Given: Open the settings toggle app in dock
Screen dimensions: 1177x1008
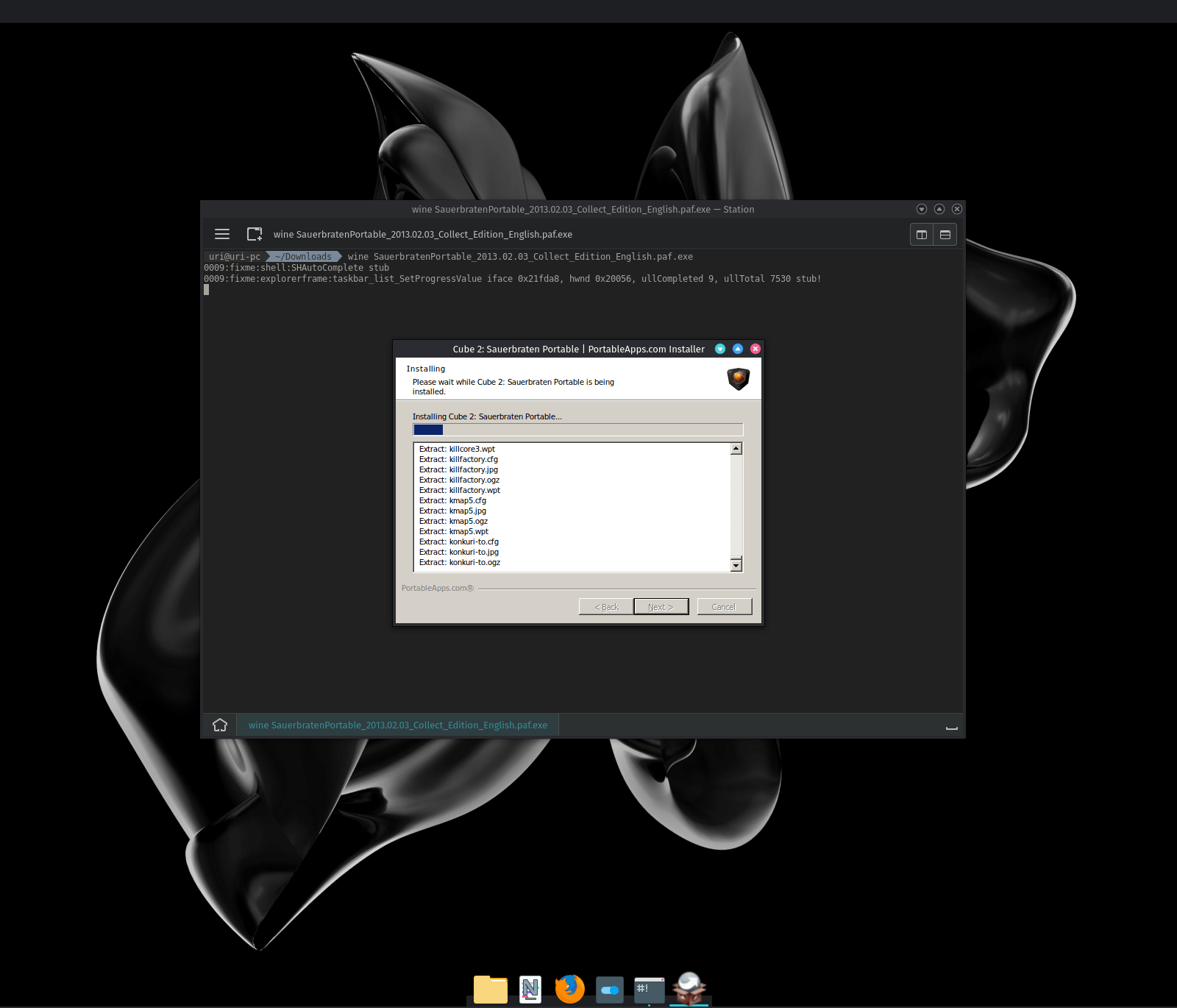Looking at the screenshot, I should pyautogui.click(x=610, y=990).
